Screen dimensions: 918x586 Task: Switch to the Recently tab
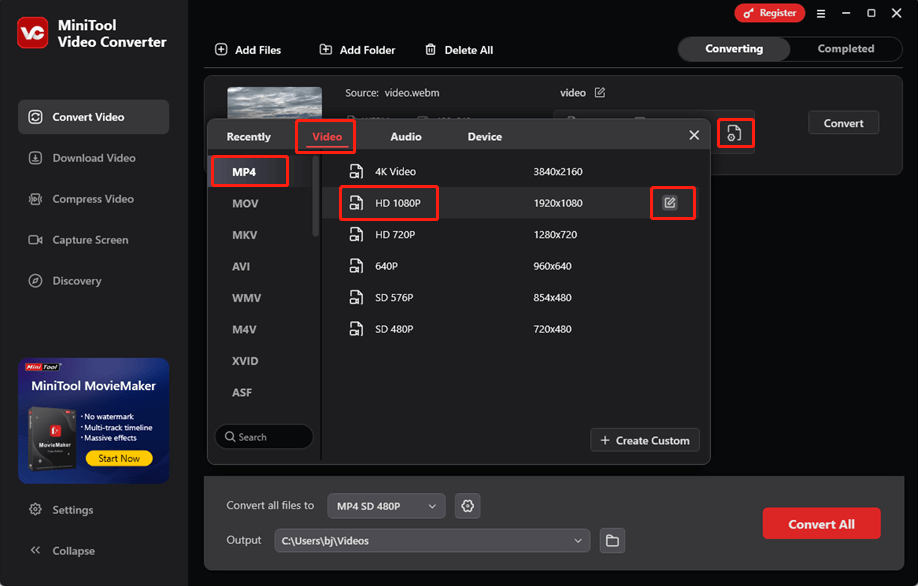tap(249, 136)
